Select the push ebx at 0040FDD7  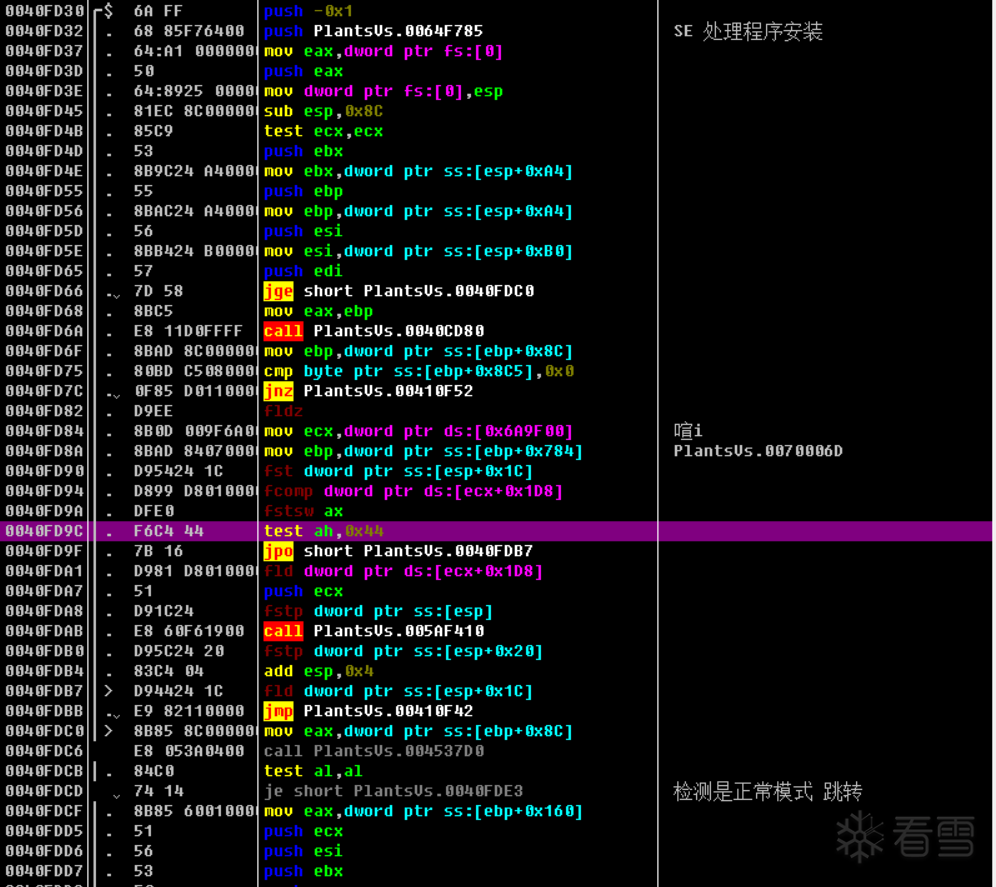304,872
